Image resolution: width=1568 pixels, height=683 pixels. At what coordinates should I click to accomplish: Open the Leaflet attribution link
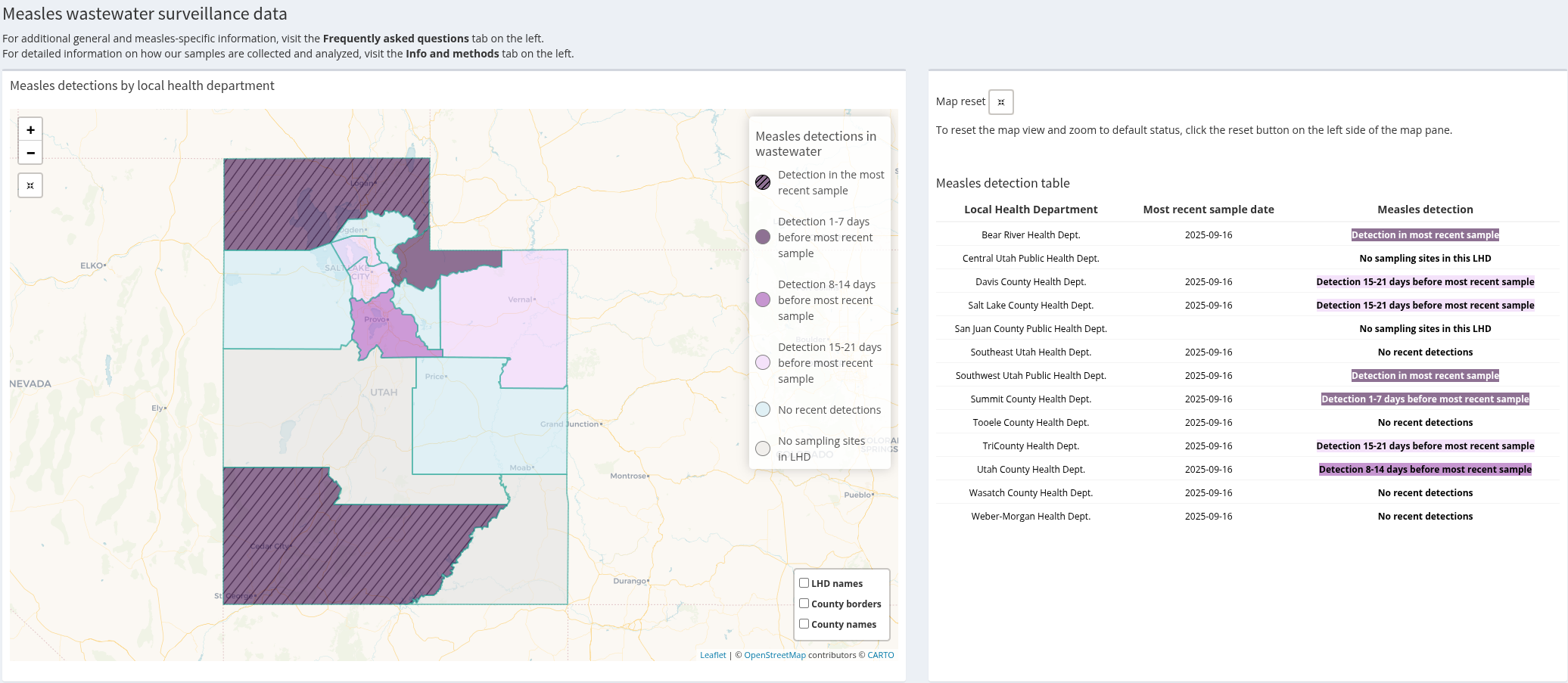[712, 655]
